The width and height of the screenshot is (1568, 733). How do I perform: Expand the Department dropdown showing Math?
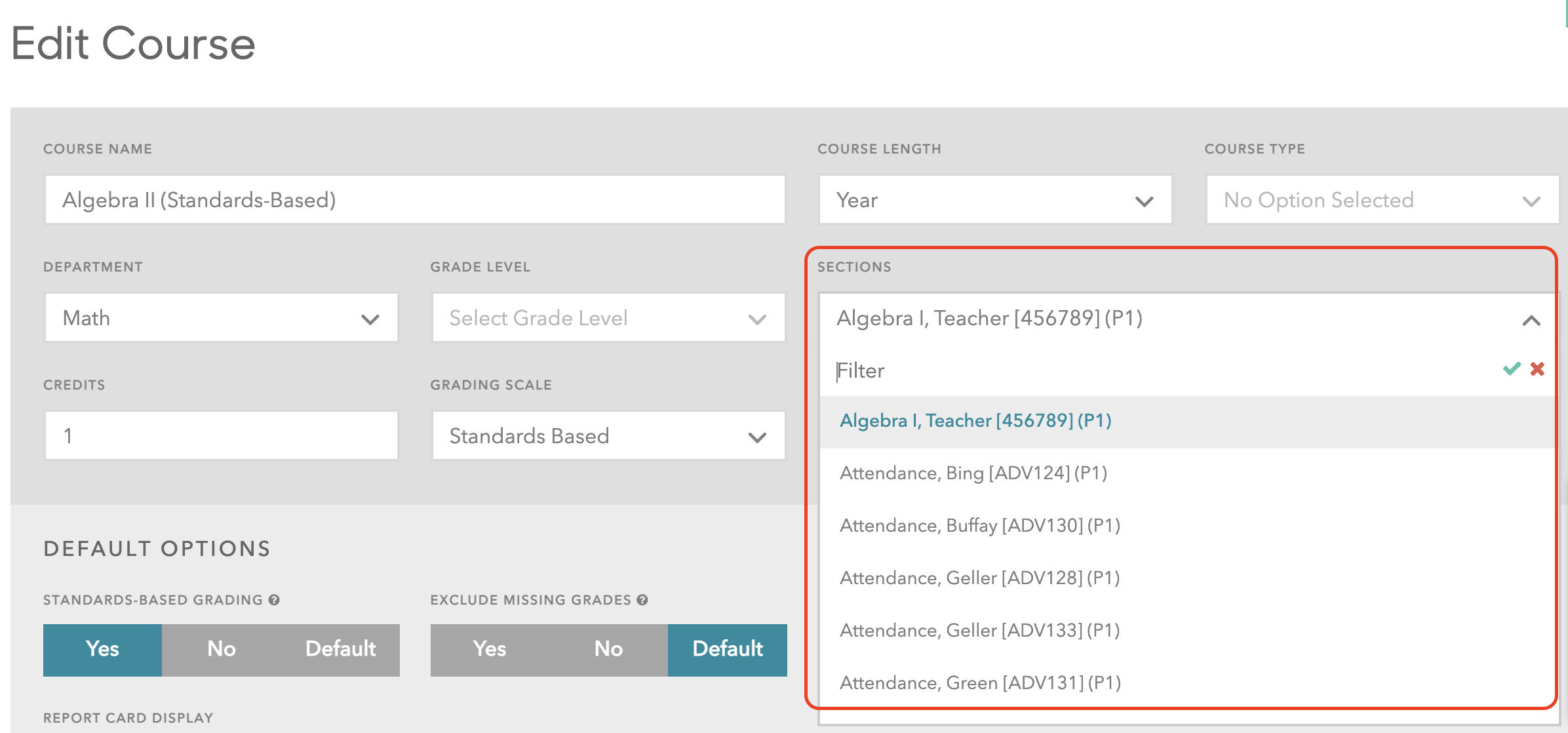221,318
